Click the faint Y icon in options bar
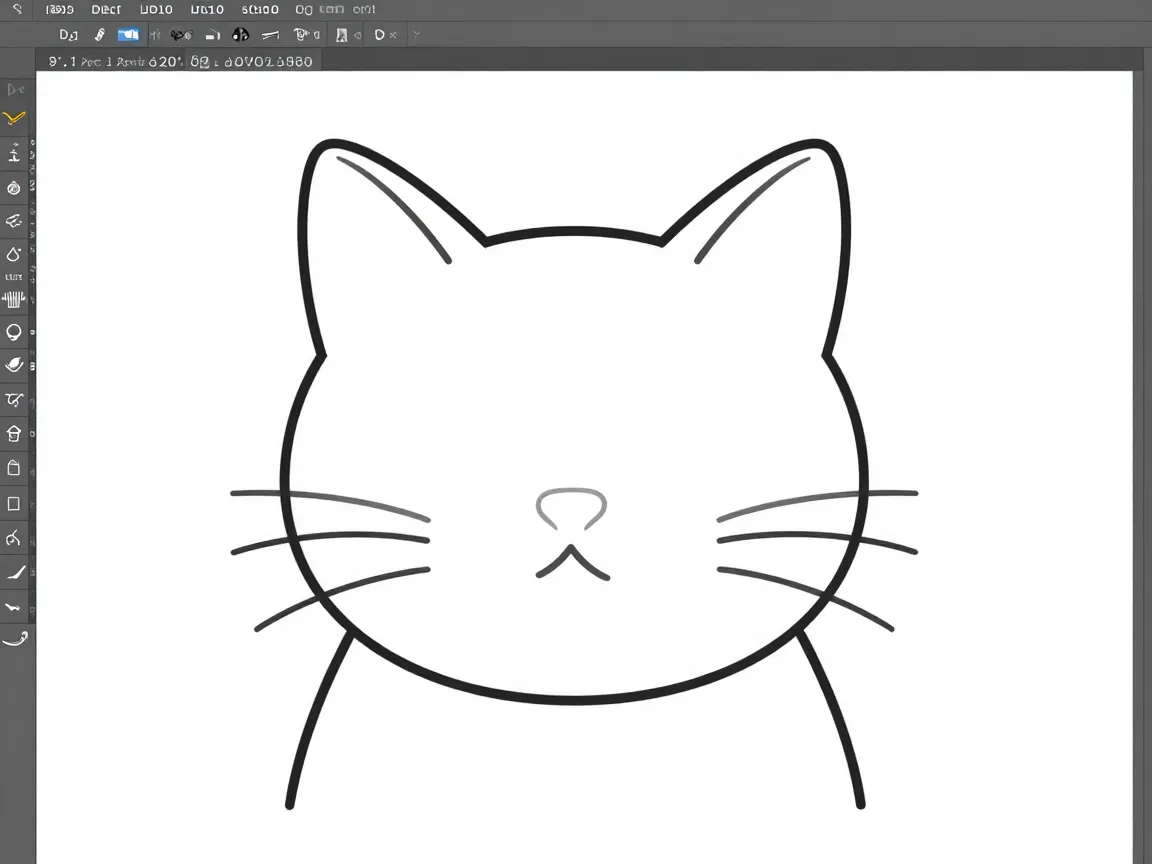This screenshot has width=1152, height=864. coord(417,35)
